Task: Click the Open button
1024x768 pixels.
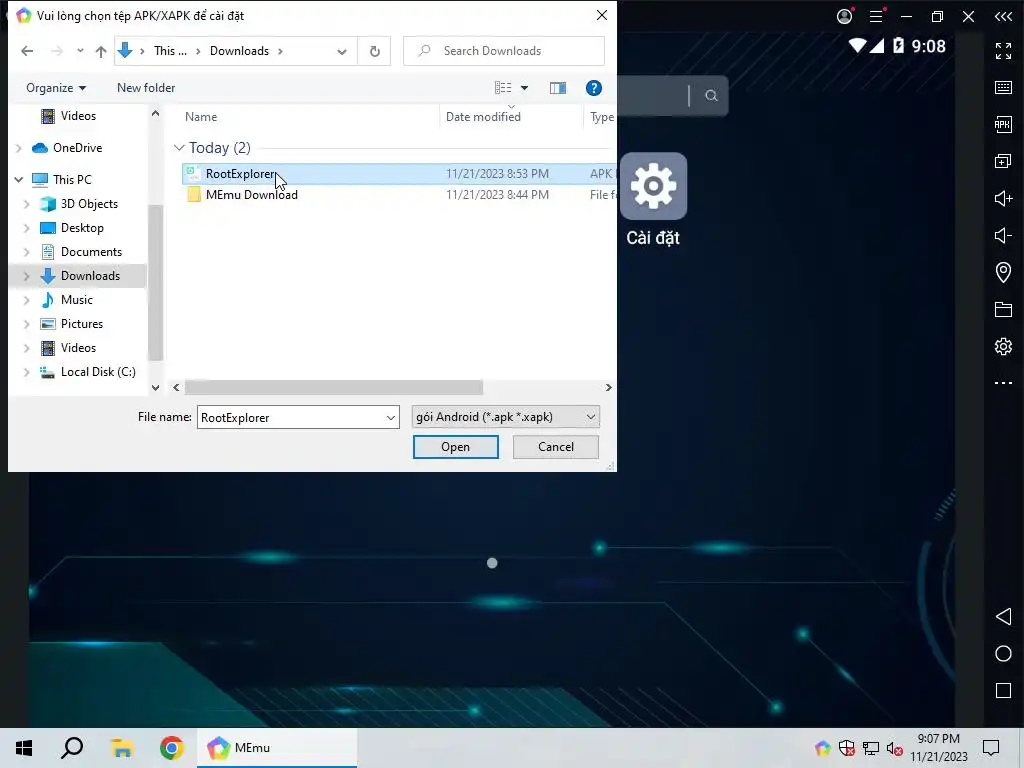Action: 455,447
